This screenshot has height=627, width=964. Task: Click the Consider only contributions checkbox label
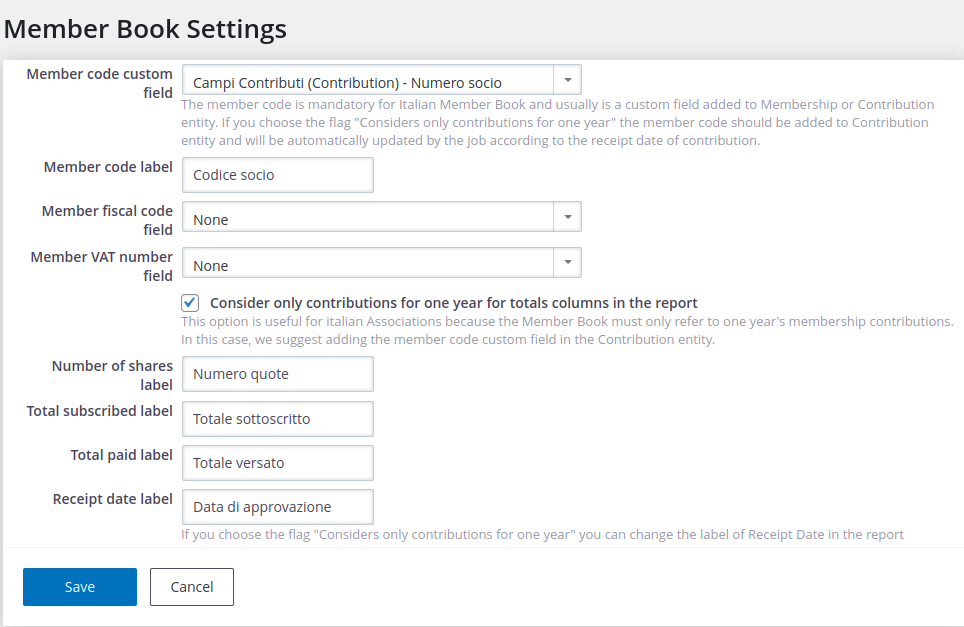coord(454,303)
